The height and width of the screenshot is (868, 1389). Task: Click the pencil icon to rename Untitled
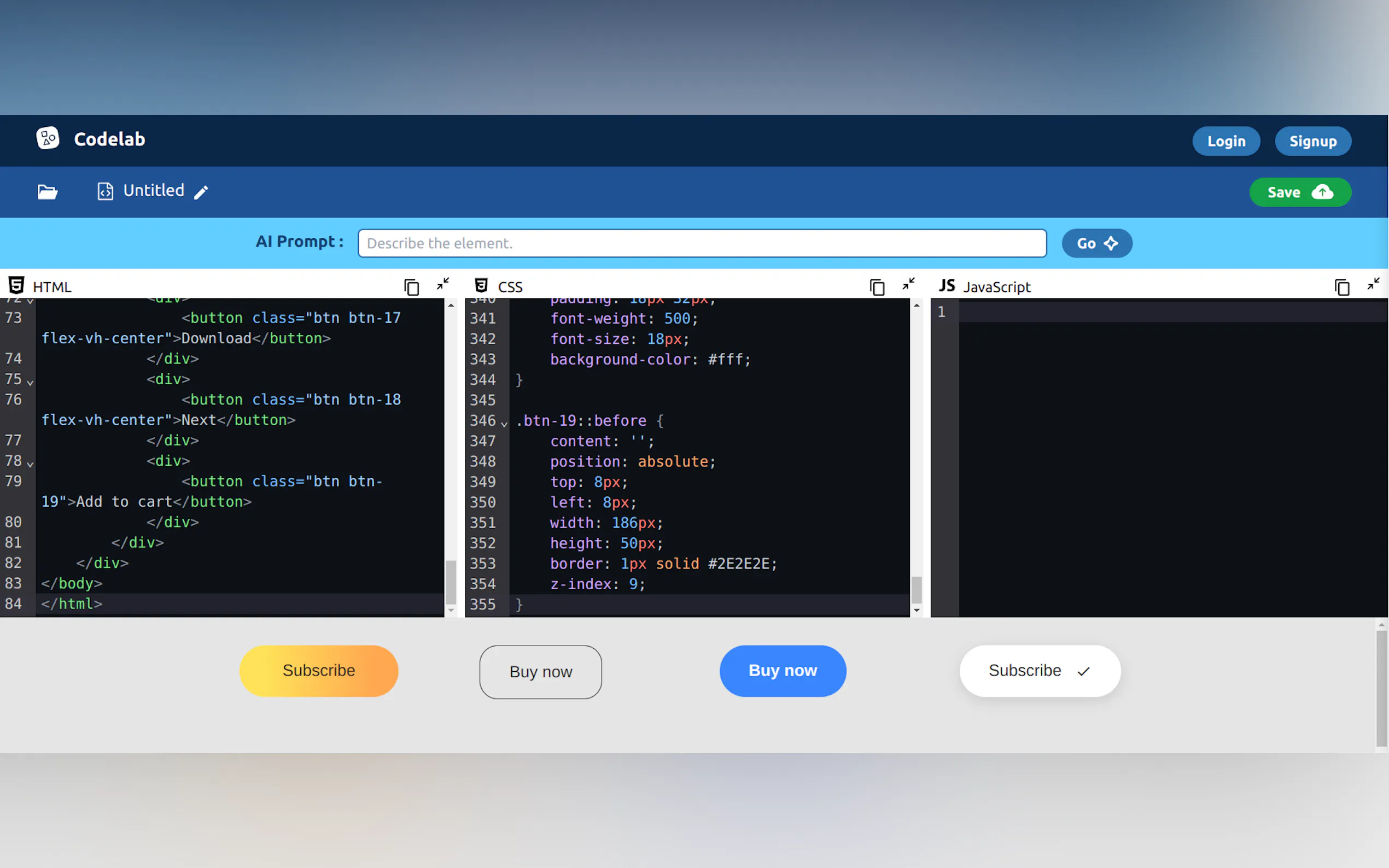point(201,192)
